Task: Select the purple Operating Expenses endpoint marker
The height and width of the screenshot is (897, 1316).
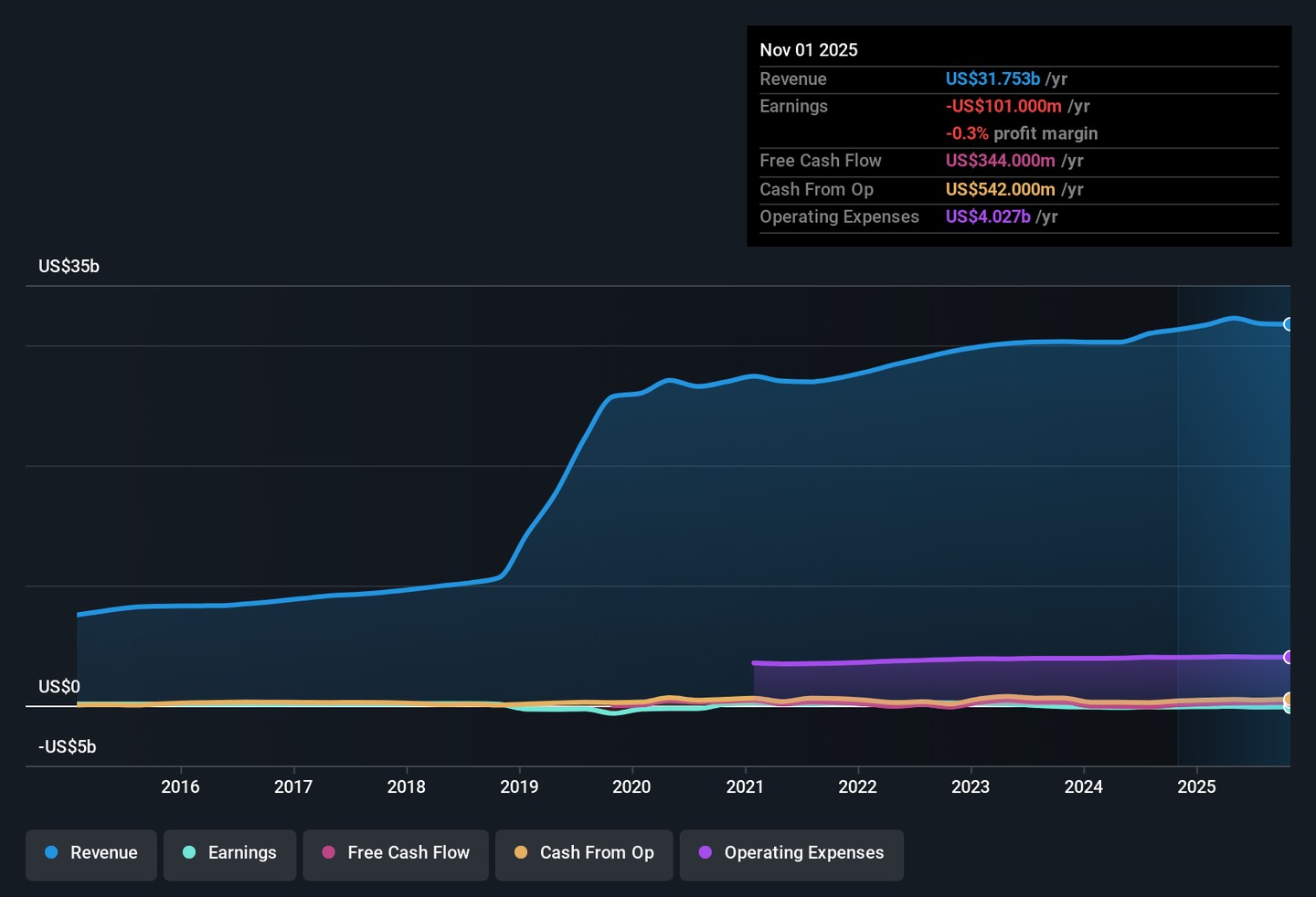Action: click(x=1289, y=658)
